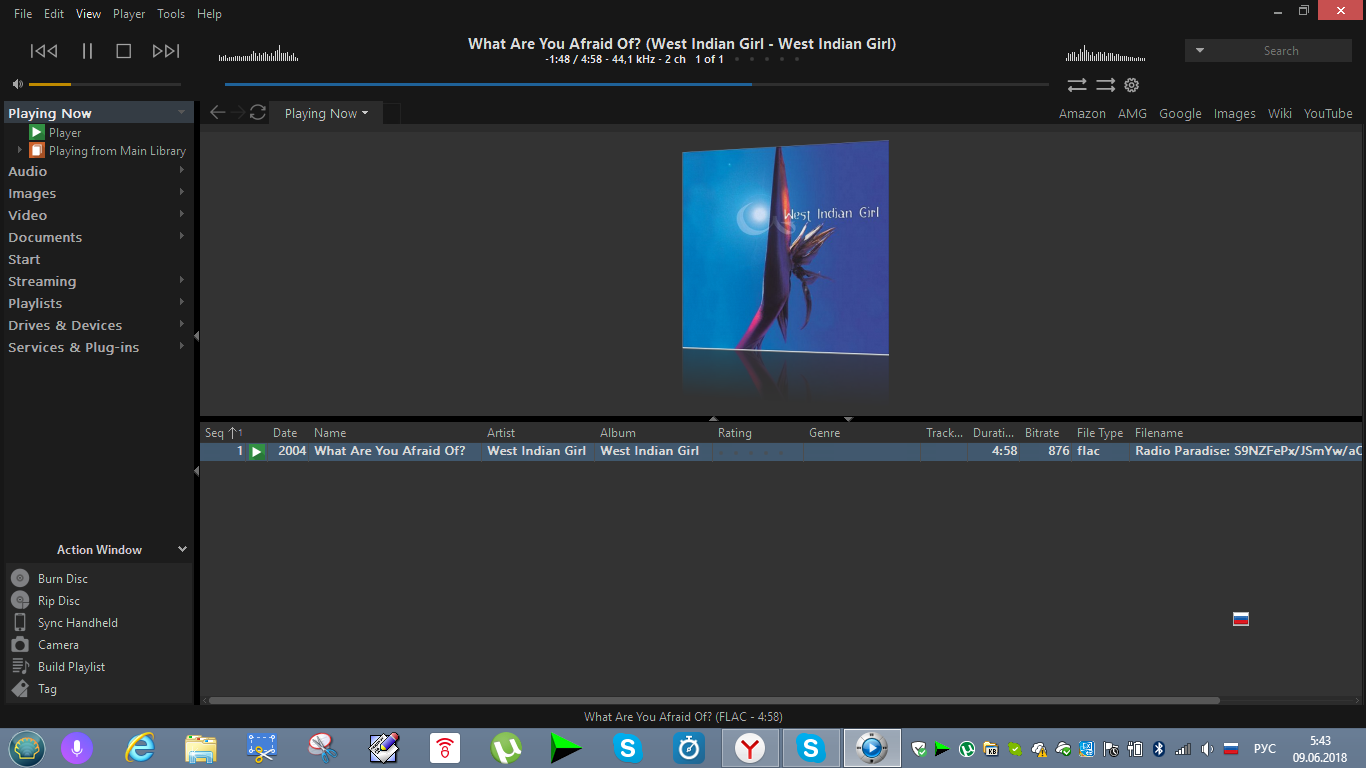
Task: Select the What Are You Afraid Of? row
Action: pyautogui.click(x=780, y=451)
